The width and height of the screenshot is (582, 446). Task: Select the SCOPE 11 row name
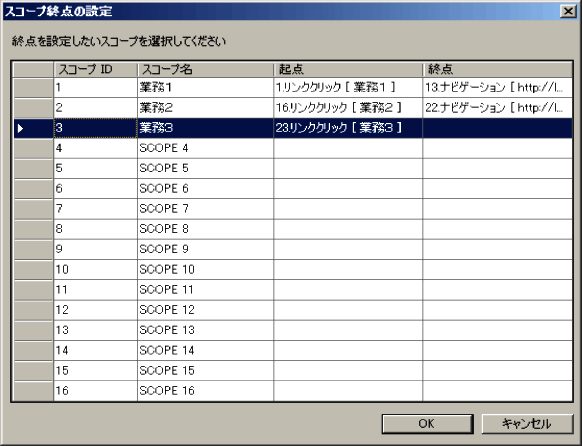click(206, 290)
